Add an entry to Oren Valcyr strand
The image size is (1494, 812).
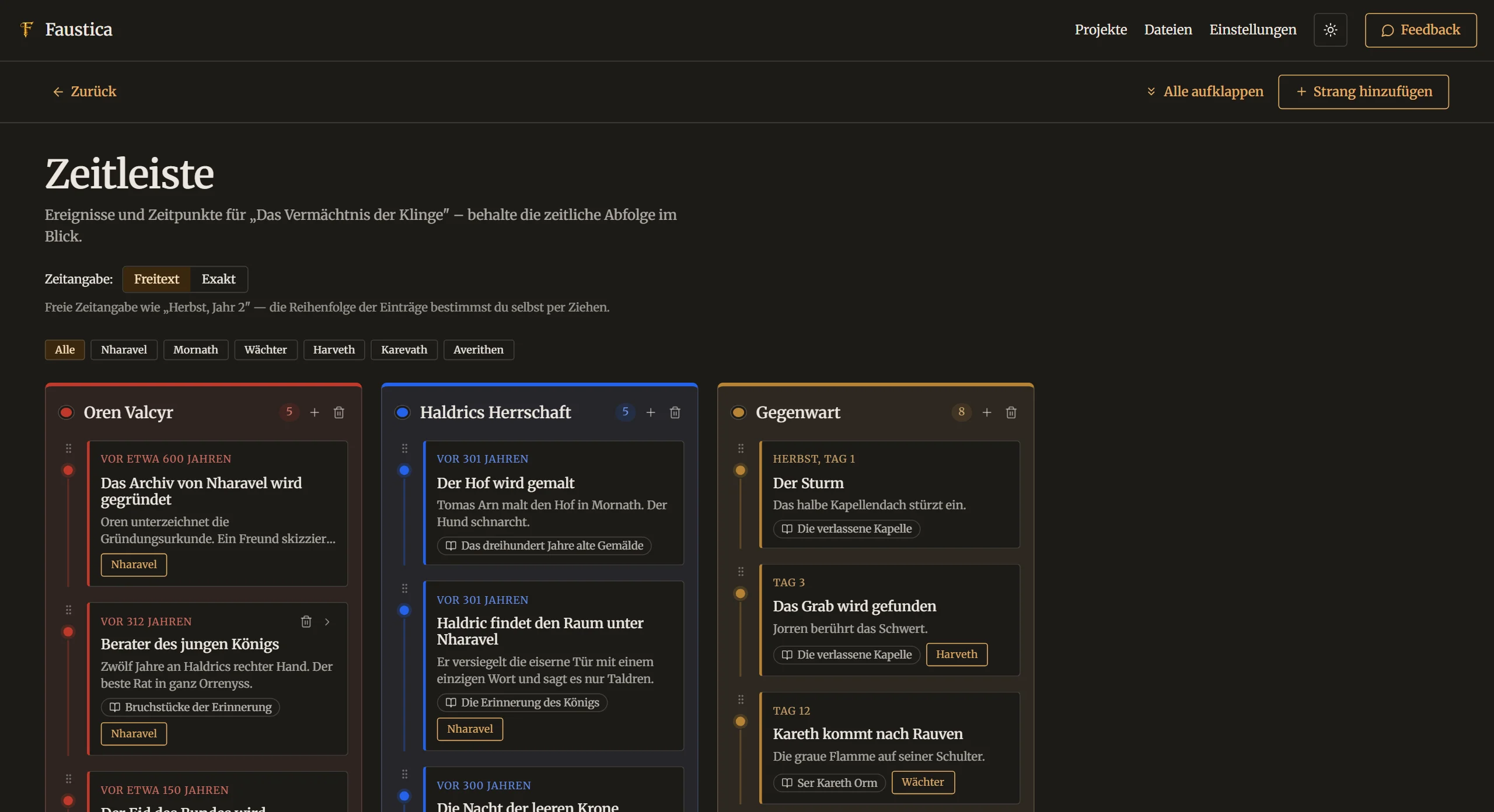click(315, 412)
